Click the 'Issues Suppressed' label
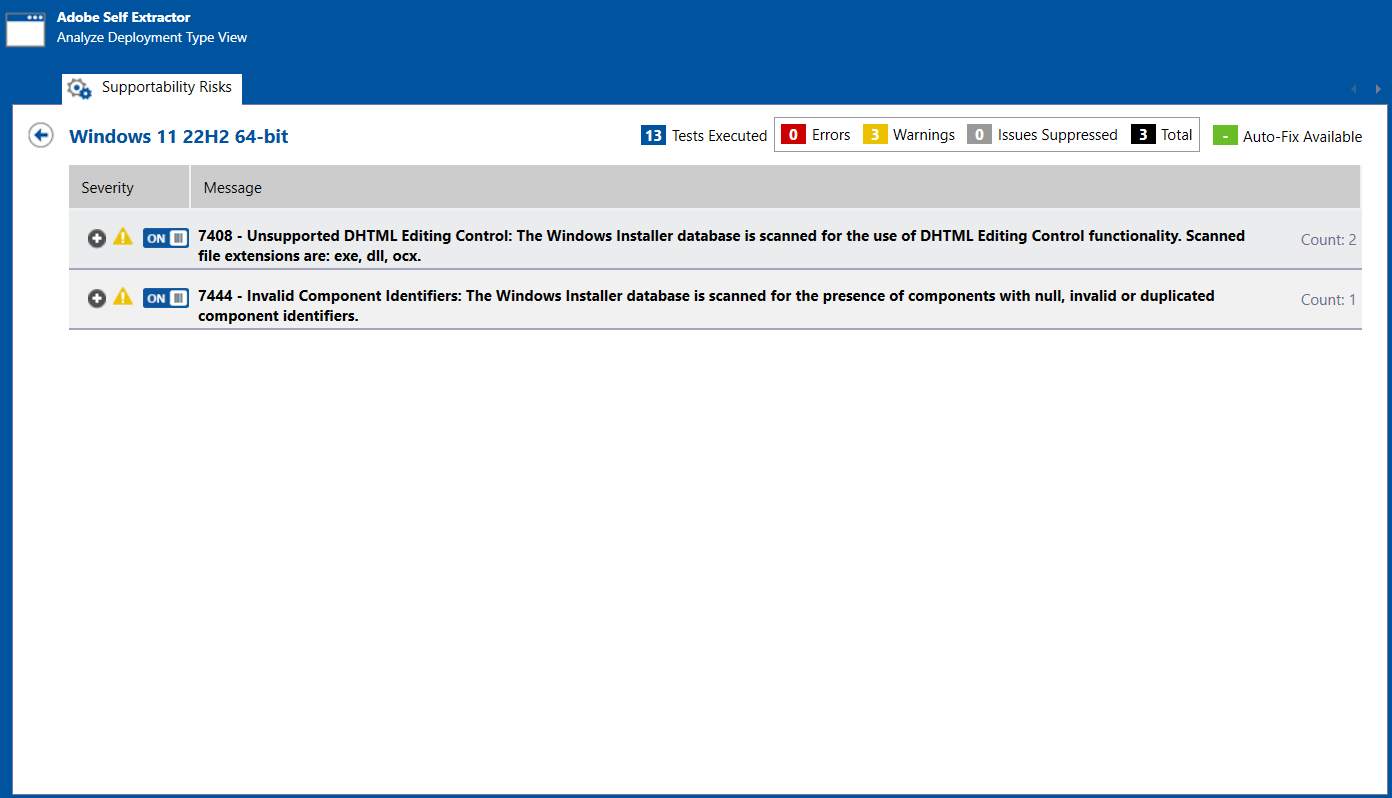 (1057, 135)
